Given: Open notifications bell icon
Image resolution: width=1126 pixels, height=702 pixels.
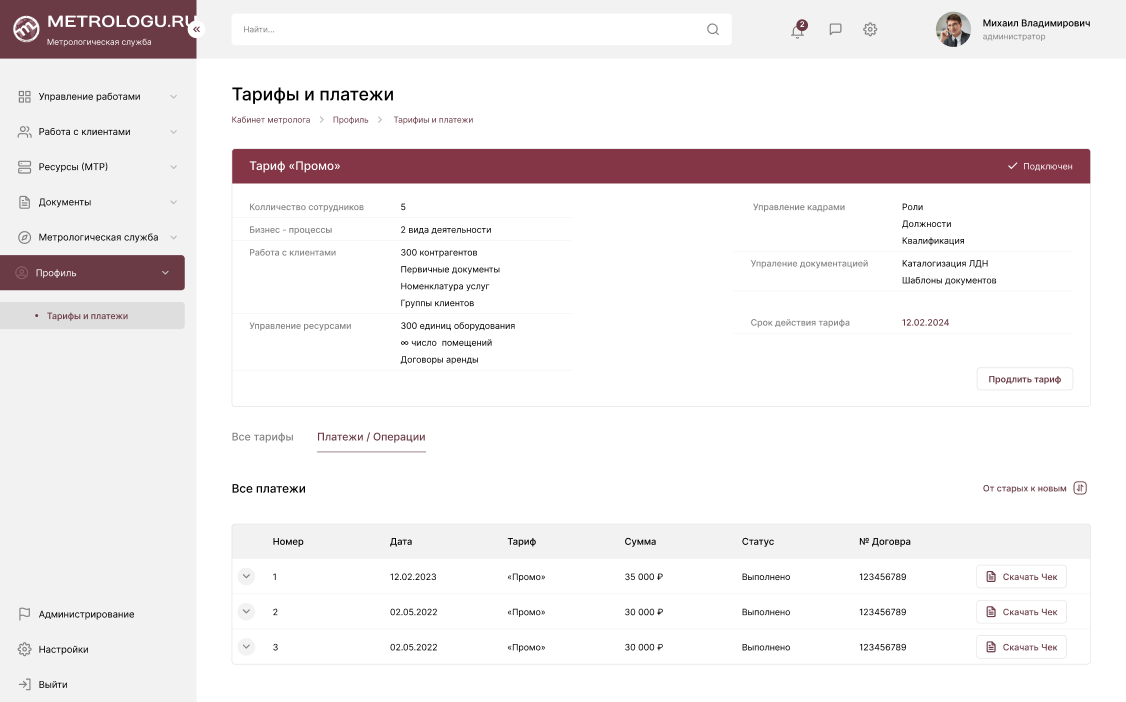Looking at the screenshot, I should (797, 30).
